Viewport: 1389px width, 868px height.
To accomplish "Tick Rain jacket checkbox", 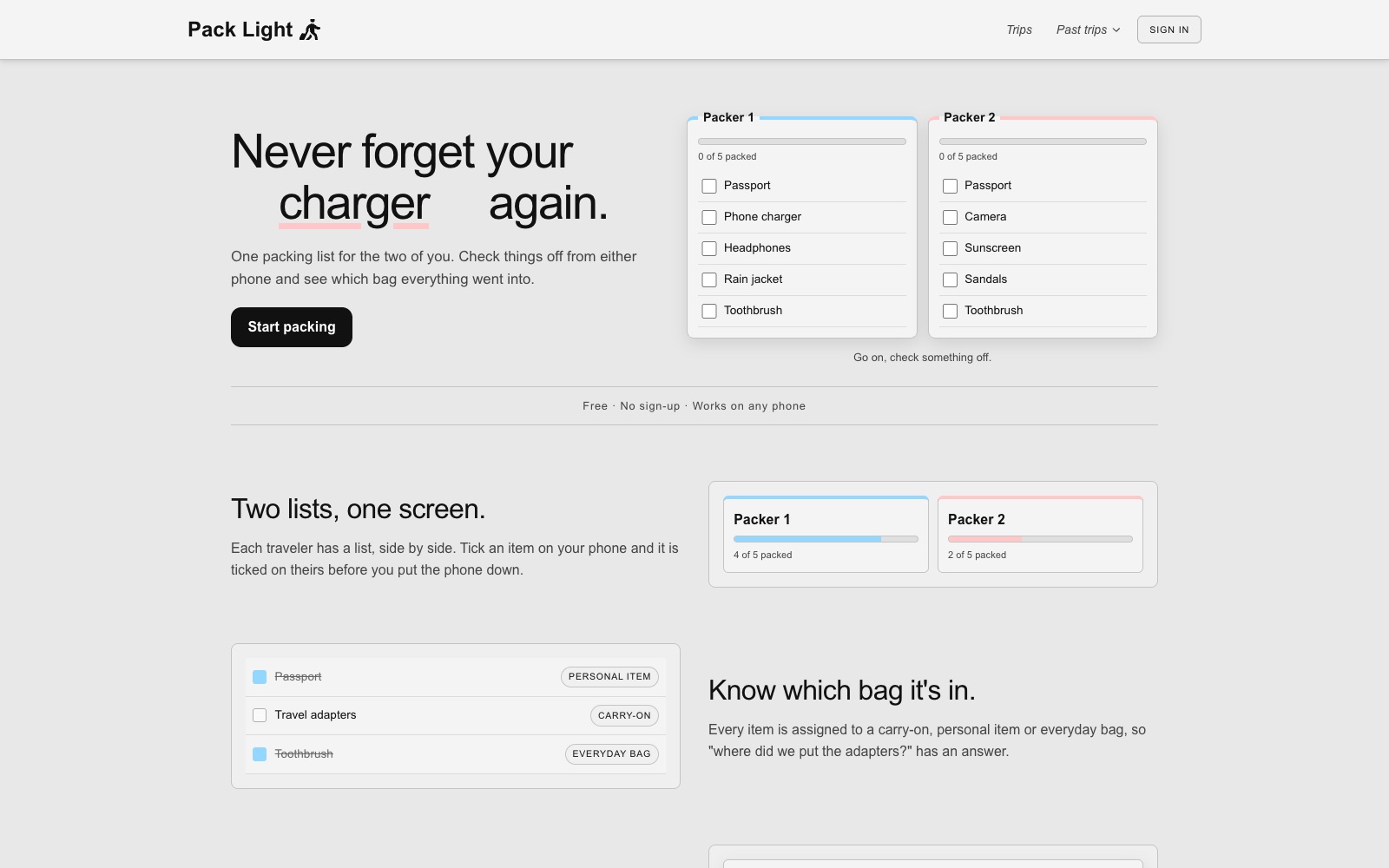I will [x=709, y=279].
